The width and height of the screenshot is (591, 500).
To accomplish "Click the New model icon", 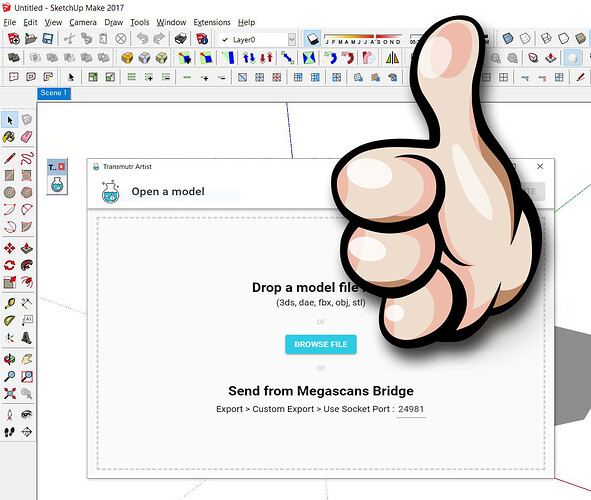I will tap(14, 39).
